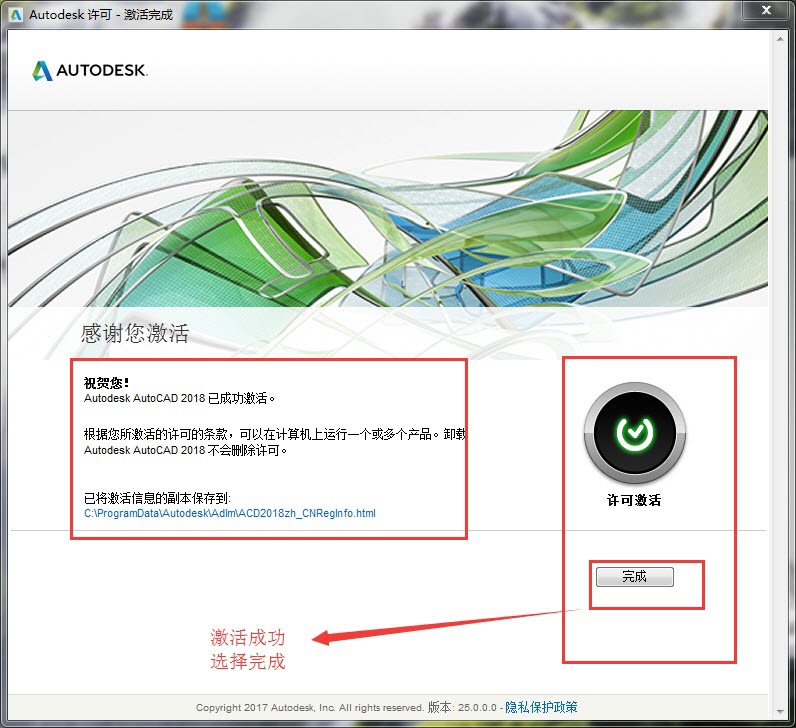Click the 已将激活信息的副本保存到 text line
The height and width of the screenshot is (728, 796).
tap(157, 497)
